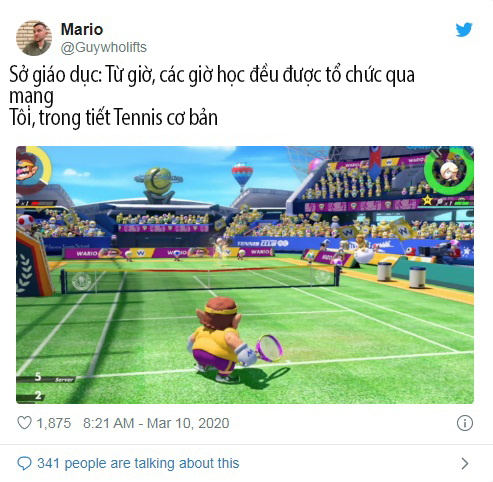Open the display name Mario

82,29
